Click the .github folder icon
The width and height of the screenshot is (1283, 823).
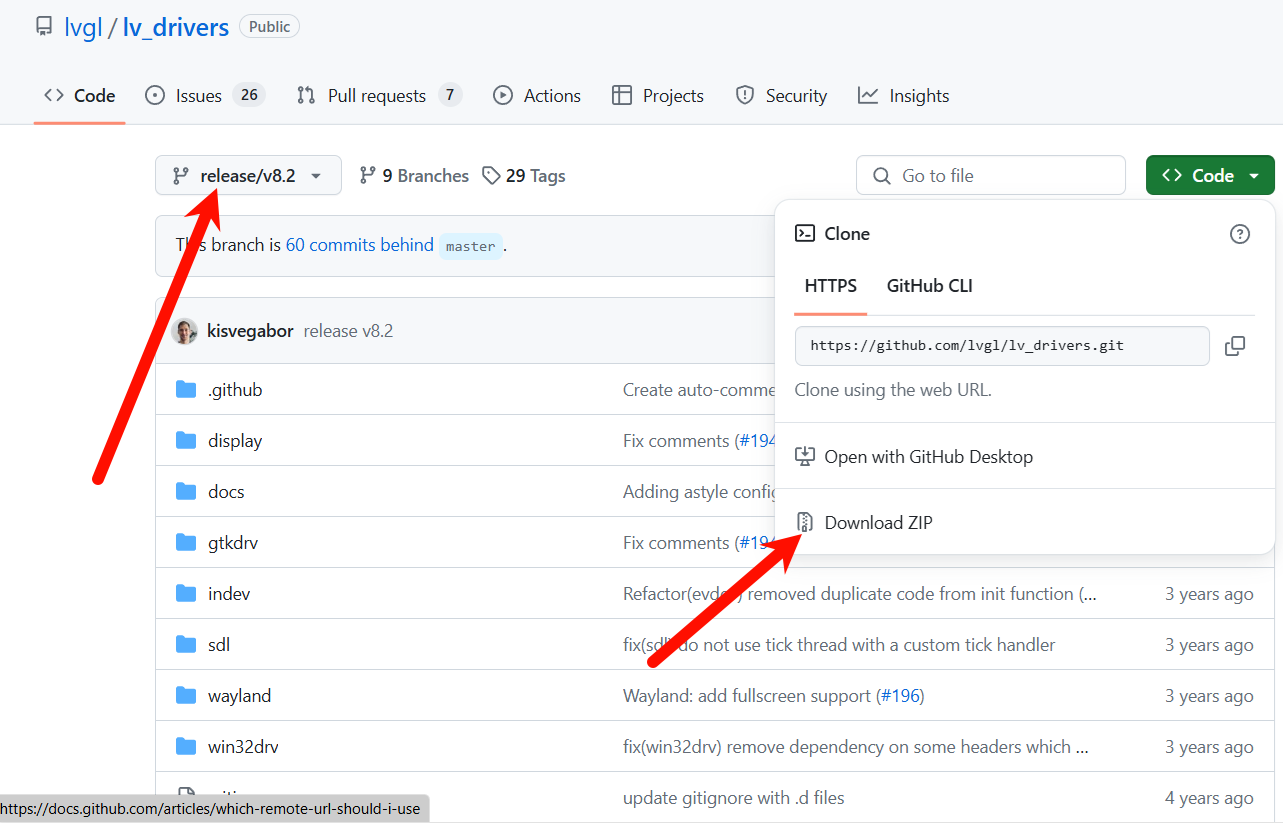(186, 389)
